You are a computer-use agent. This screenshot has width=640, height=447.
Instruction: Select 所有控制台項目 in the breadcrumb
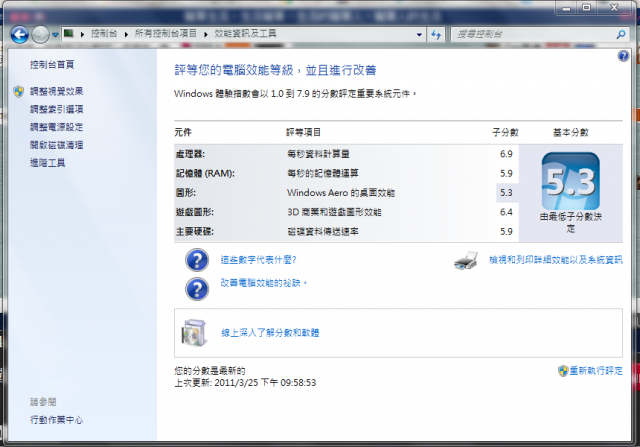166,33
